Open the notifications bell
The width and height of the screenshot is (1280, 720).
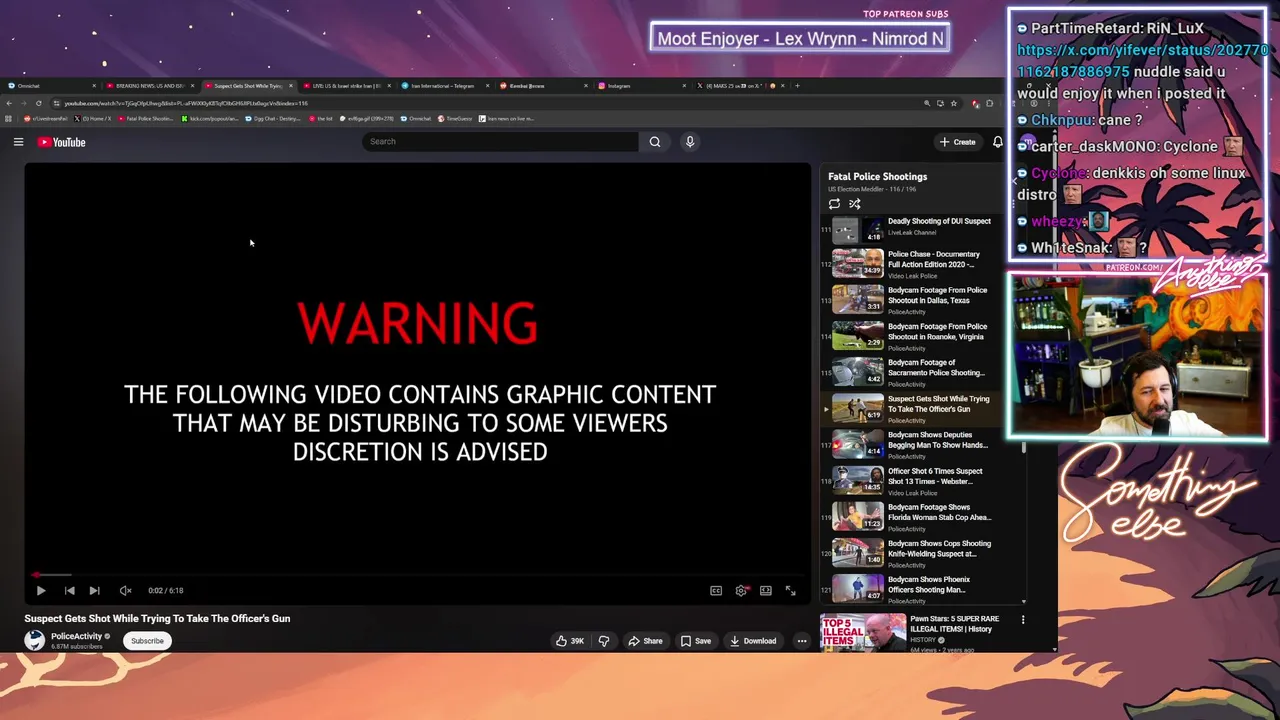[997, 142]
